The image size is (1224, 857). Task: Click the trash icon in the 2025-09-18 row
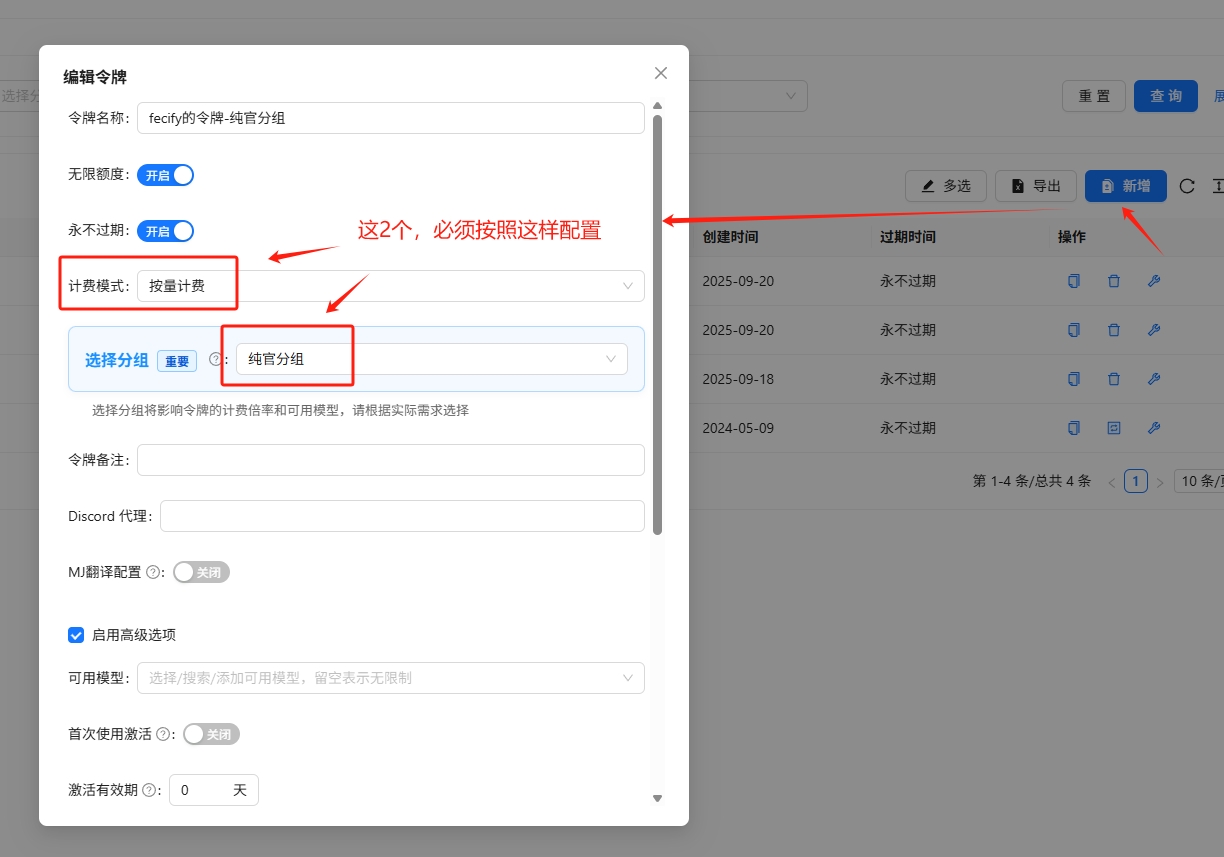coord(1114,379)
